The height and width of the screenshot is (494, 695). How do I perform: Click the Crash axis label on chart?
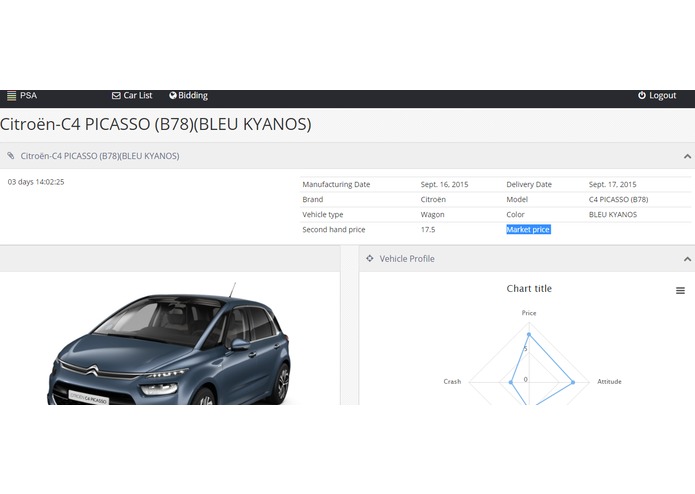pyautogui.click(x=452, y=381)
